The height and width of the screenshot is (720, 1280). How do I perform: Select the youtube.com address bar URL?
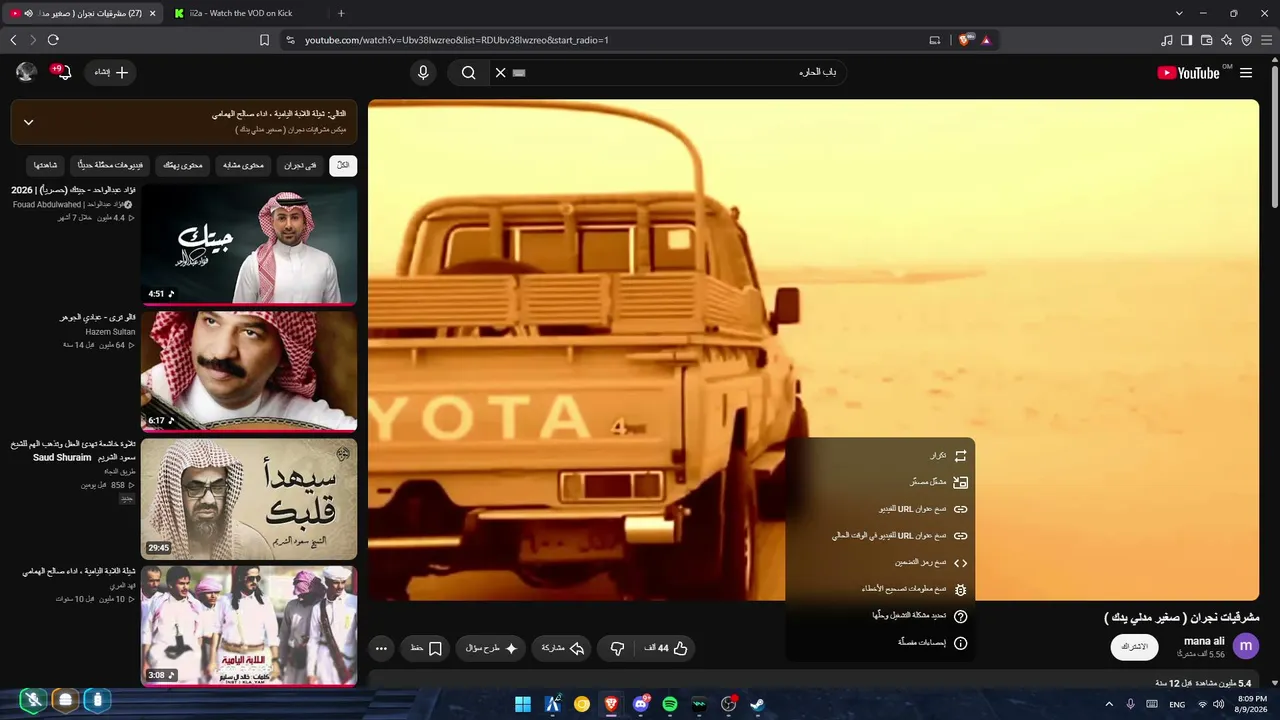[456, 40]
